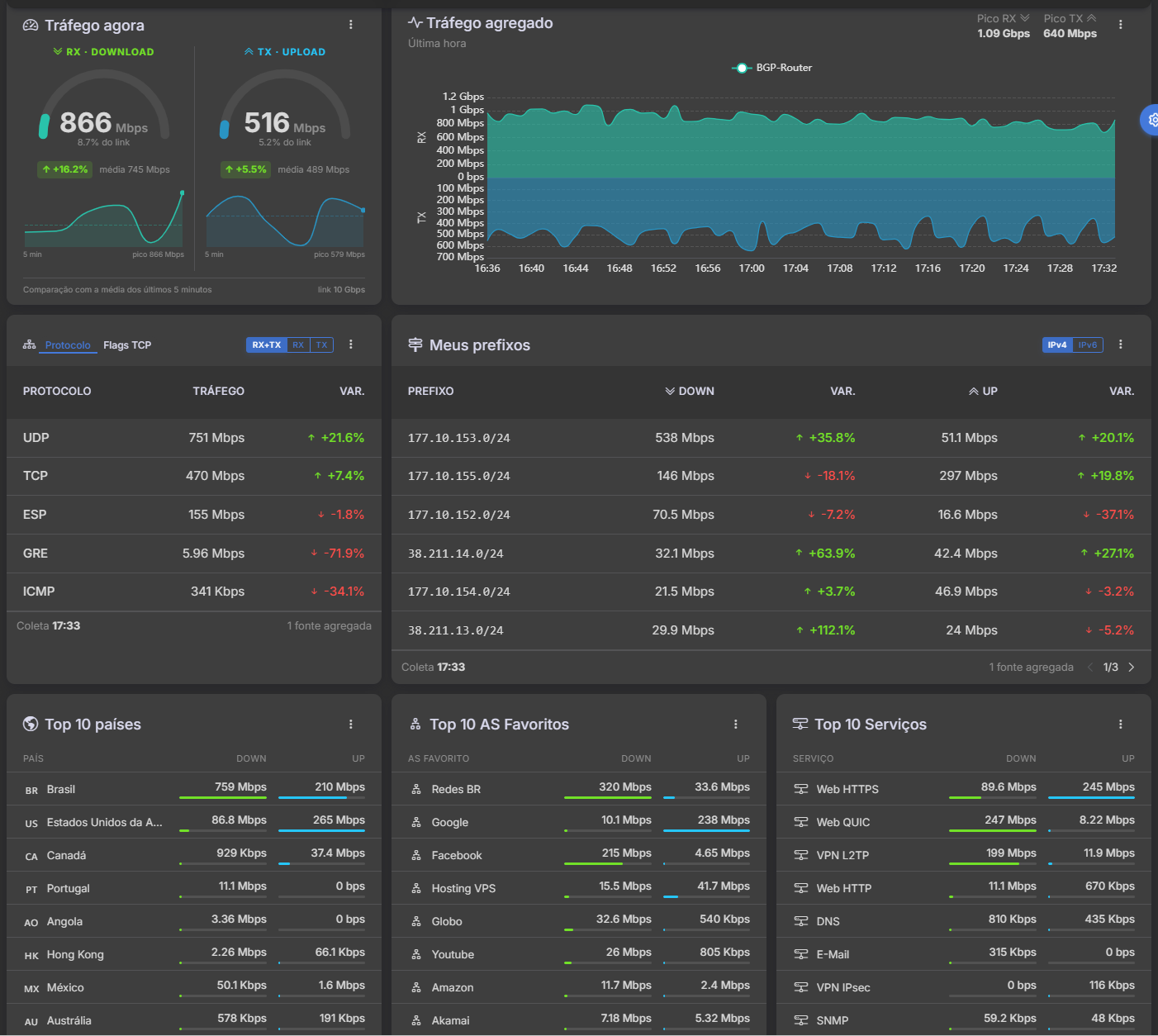Click the 38.211.14.0/24 prefix text
The height and width of the screenshot is (1036, 1158).
pyautogui.click(x=456, y=554)
